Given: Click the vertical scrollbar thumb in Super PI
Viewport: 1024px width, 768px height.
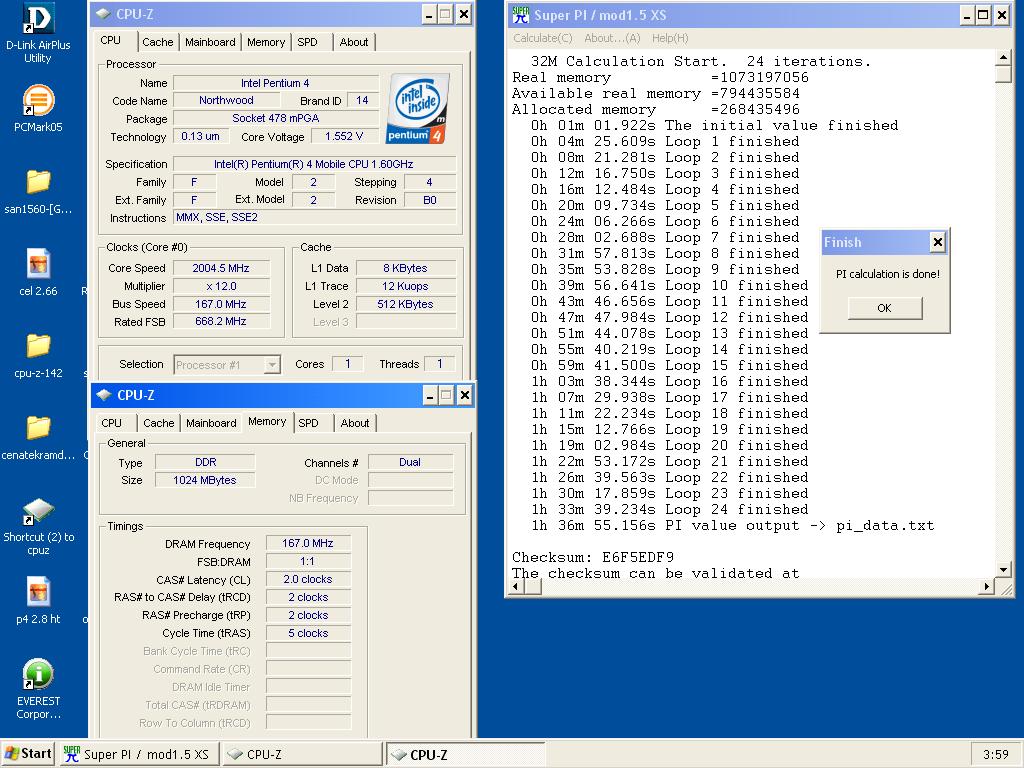Looking at the screenshot, I should 1004,74.
